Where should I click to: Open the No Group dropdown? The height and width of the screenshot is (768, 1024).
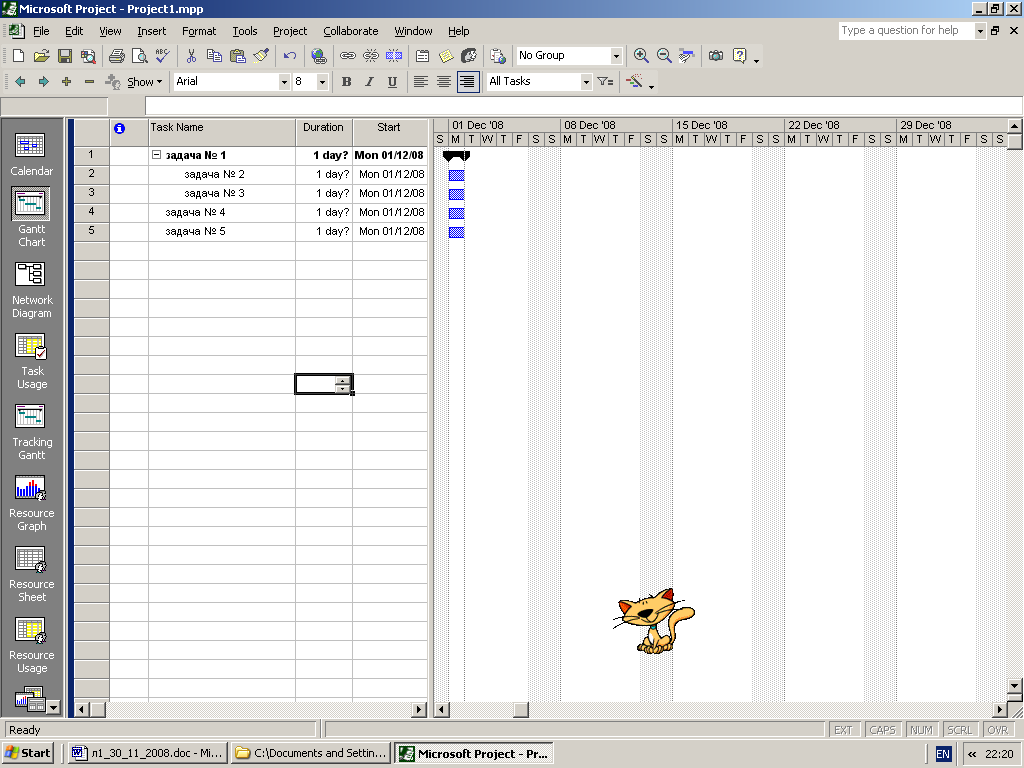[616, 56]
